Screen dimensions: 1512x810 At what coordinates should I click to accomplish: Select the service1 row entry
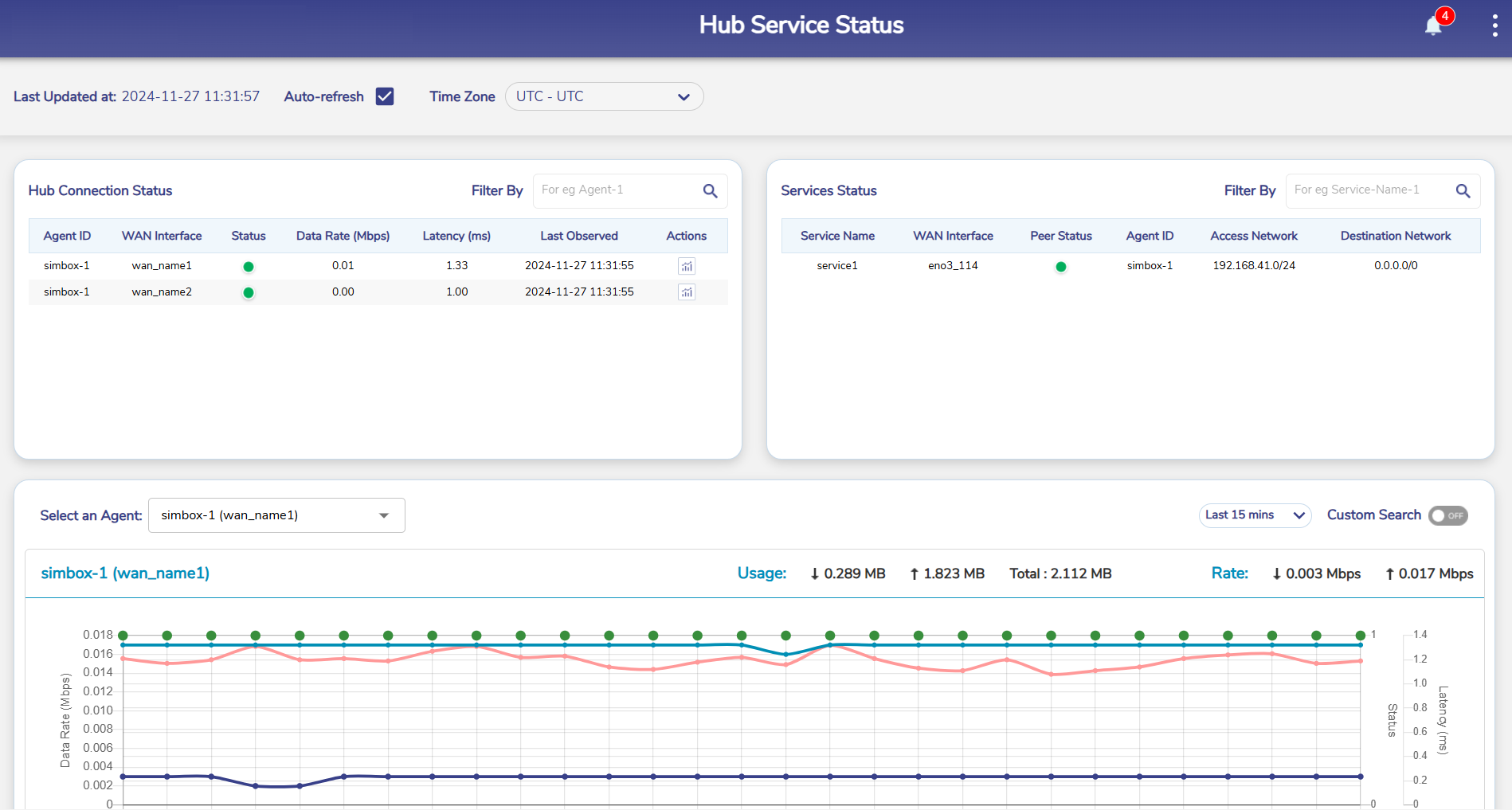pos(837,266)
